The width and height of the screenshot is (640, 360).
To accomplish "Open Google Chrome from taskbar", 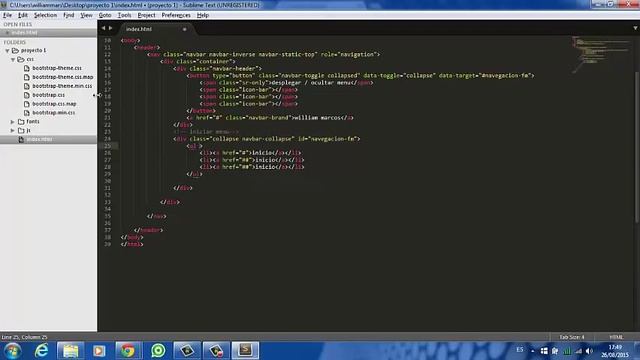I will click(x=128, y=351).
